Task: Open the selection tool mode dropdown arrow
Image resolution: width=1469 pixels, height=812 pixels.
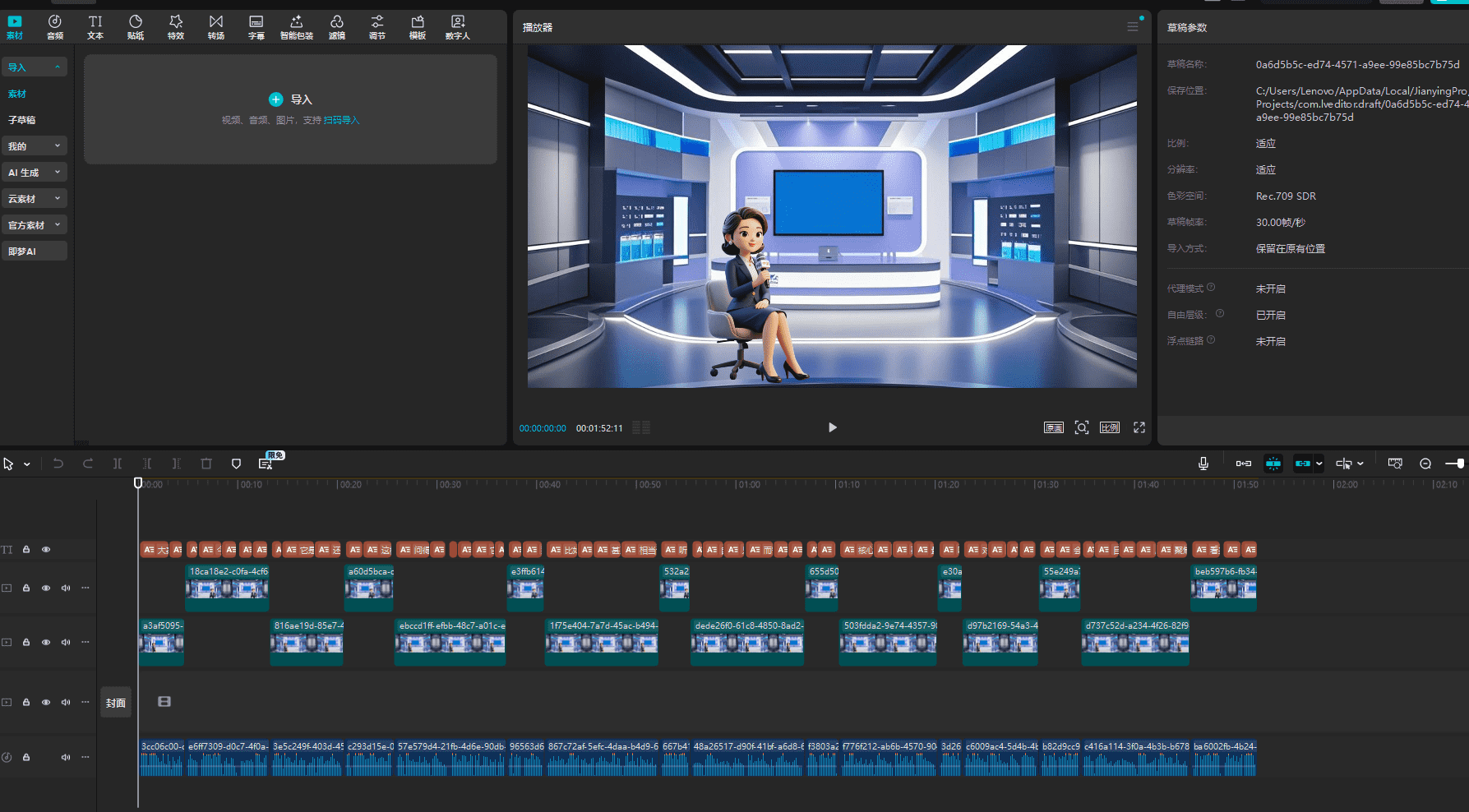Action: [x=27, y=464]
